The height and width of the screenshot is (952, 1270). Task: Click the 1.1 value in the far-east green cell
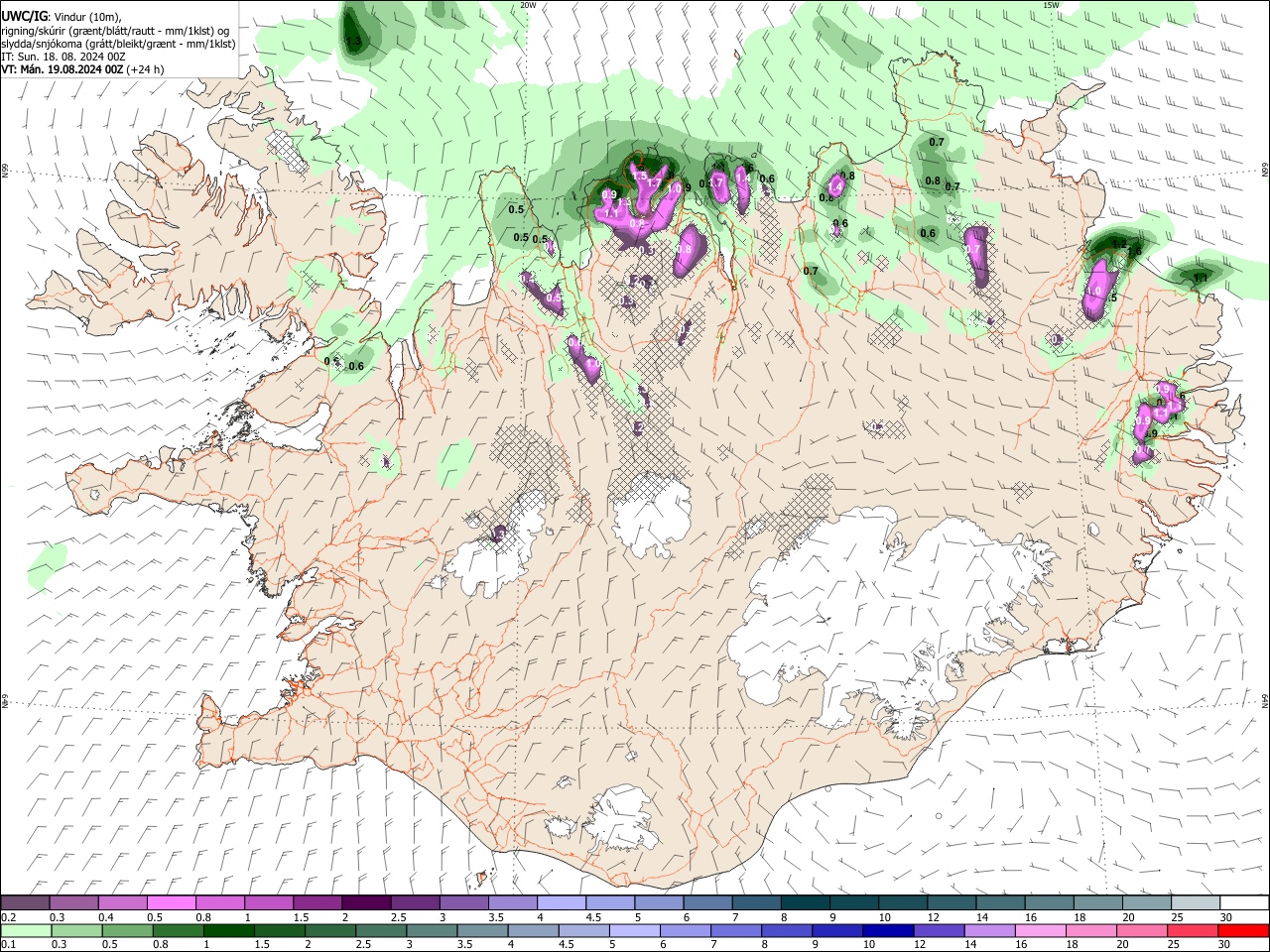pyautogui.click(x=1201, y=279)
